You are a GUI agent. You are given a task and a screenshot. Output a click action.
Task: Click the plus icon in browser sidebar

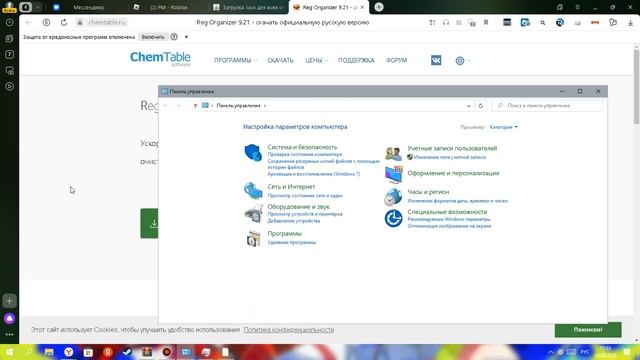click(x=9, y=301)
